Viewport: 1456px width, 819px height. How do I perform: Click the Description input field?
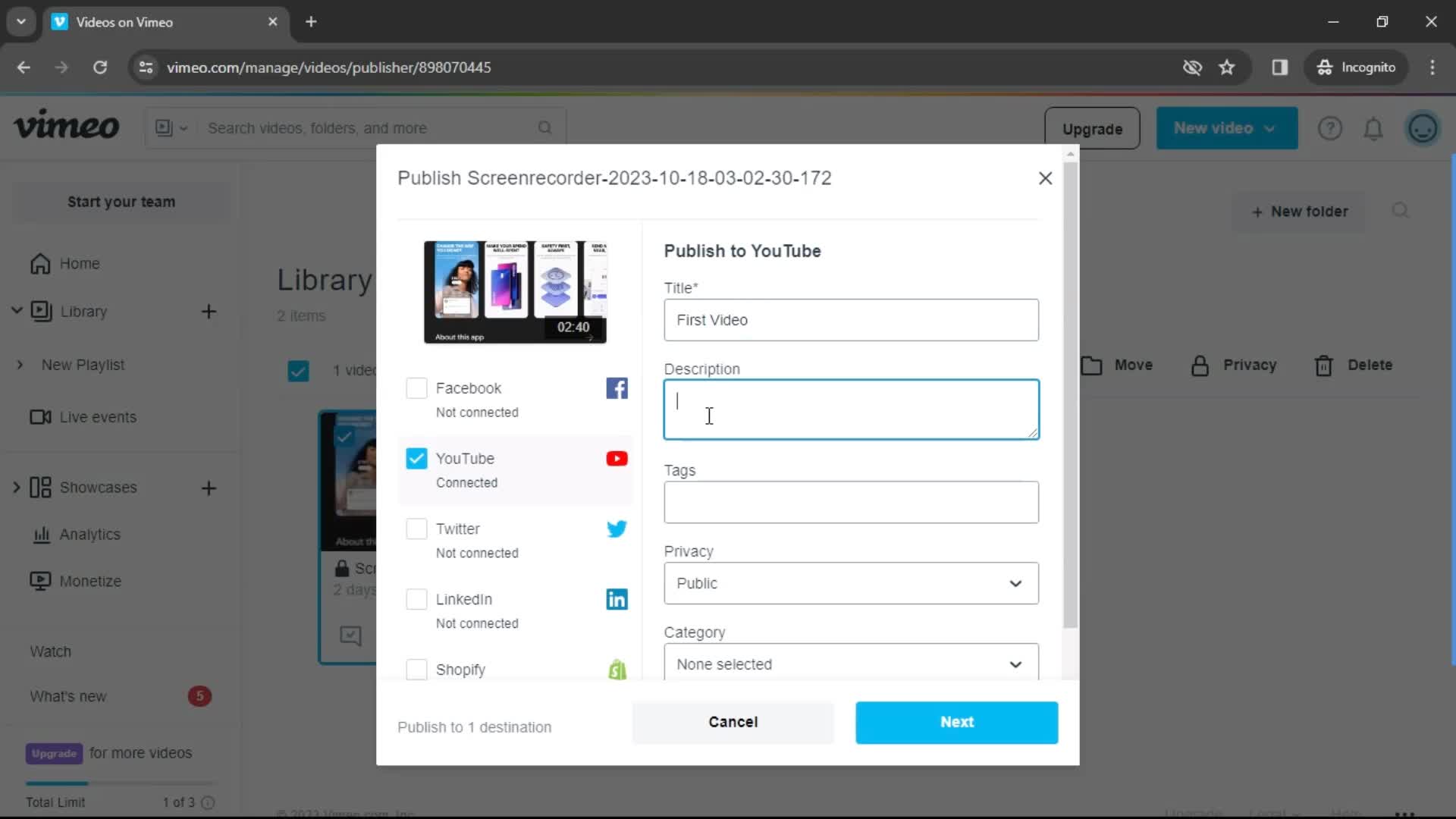click(851, 408)
